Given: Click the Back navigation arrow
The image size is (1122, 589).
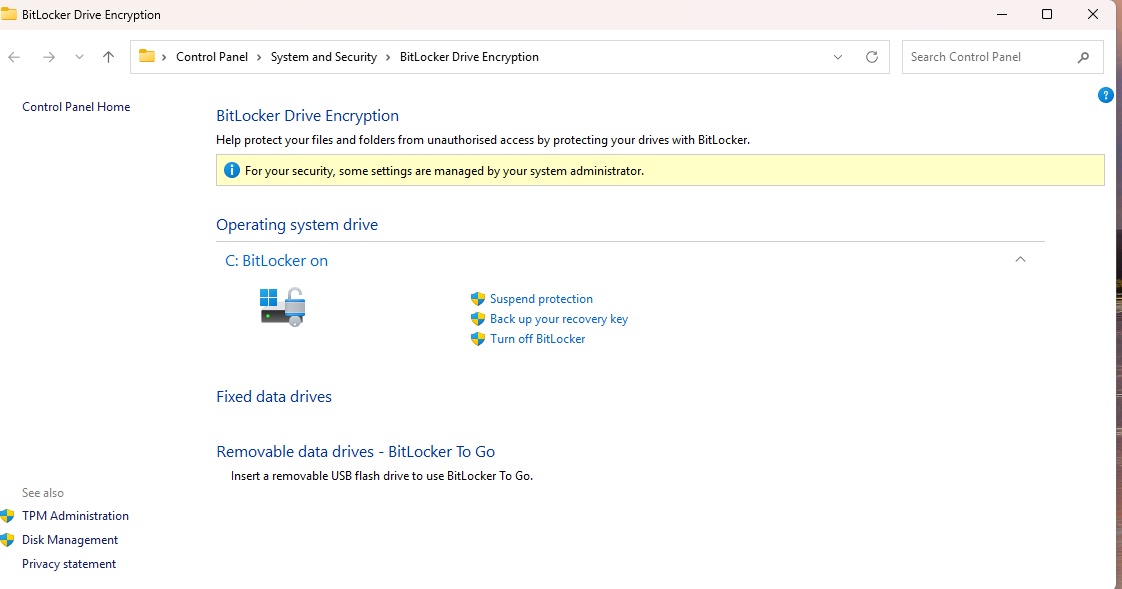Looking at the screenshot, I should click(x=14, y=57).
